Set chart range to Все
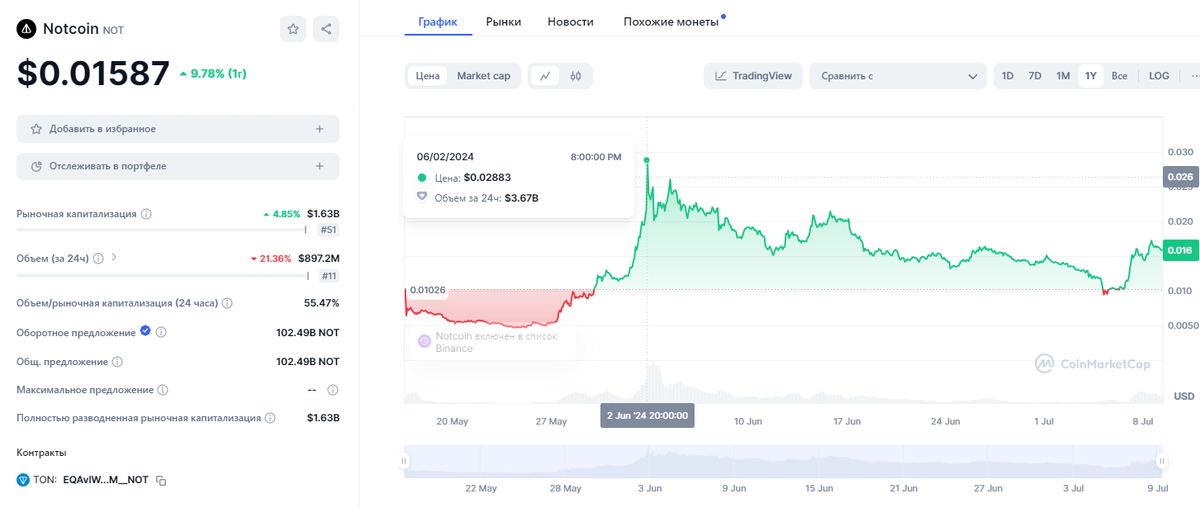Image resolution: width=1200 pixels, height=508 pixels. click(x=1120, y=76)
